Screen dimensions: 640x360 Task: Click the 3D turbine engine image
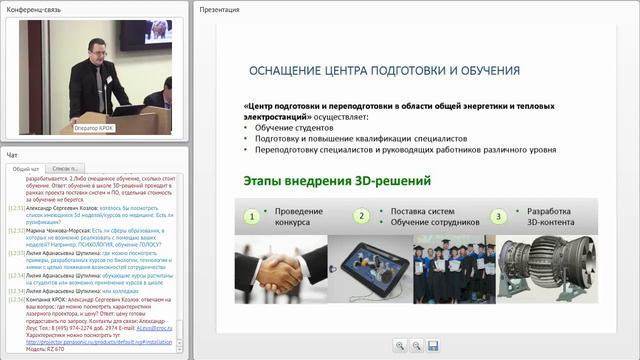(x=547, y=269)
